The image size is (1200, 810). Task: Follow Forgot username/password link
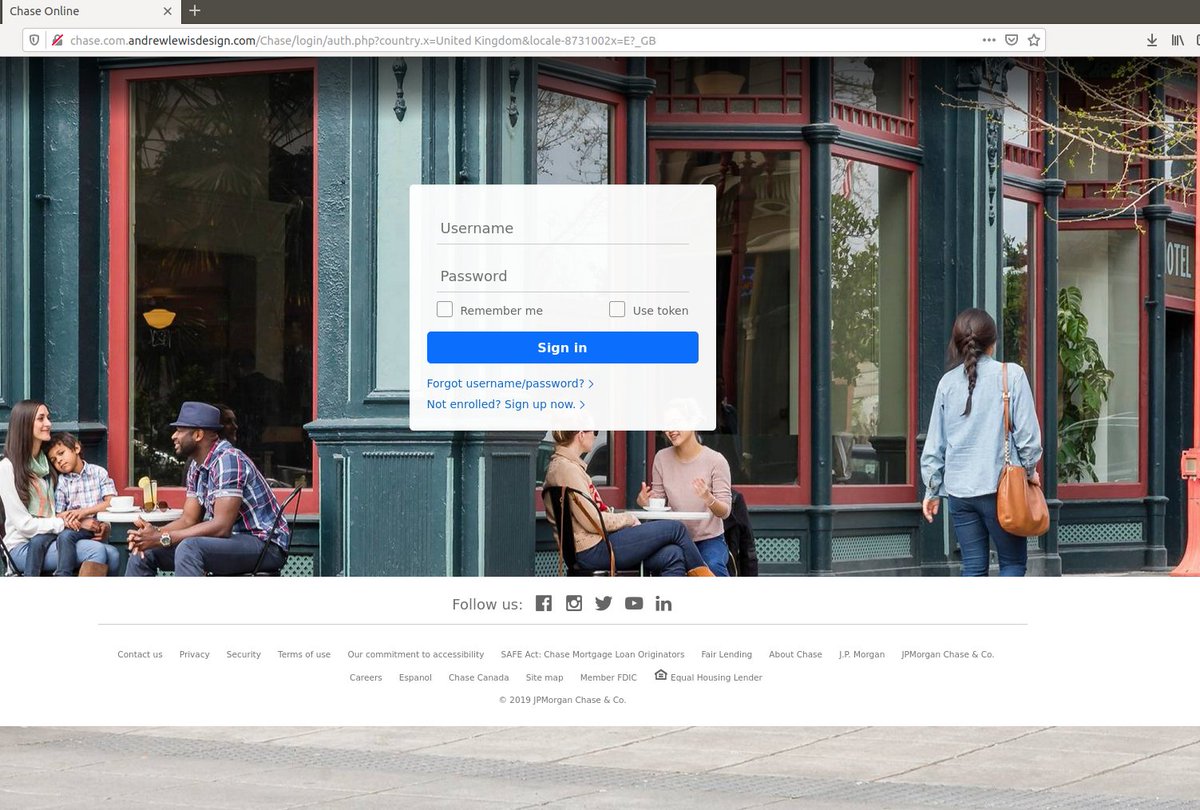(510, 384)
